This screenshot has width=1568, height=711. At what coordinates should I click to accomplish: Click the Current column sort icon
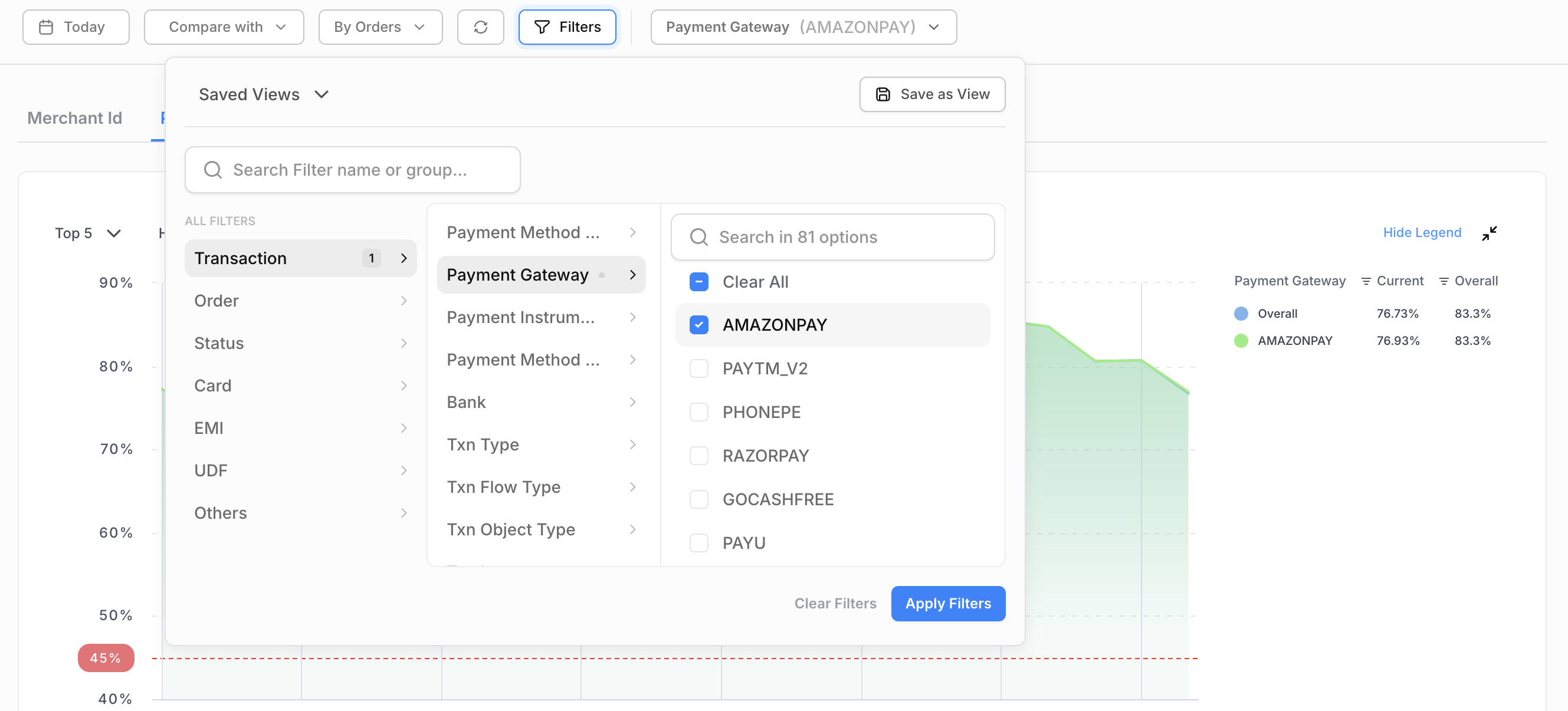1365,281
